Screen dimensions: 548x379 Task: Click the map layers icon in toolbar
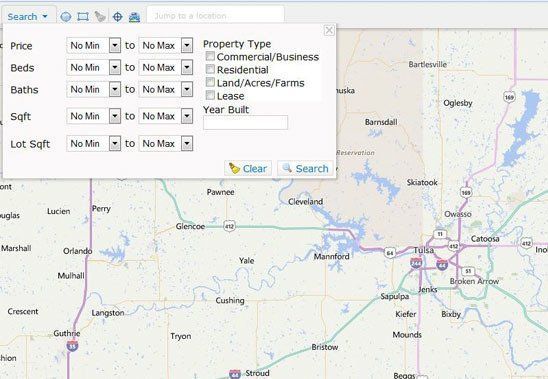[134, 17]
